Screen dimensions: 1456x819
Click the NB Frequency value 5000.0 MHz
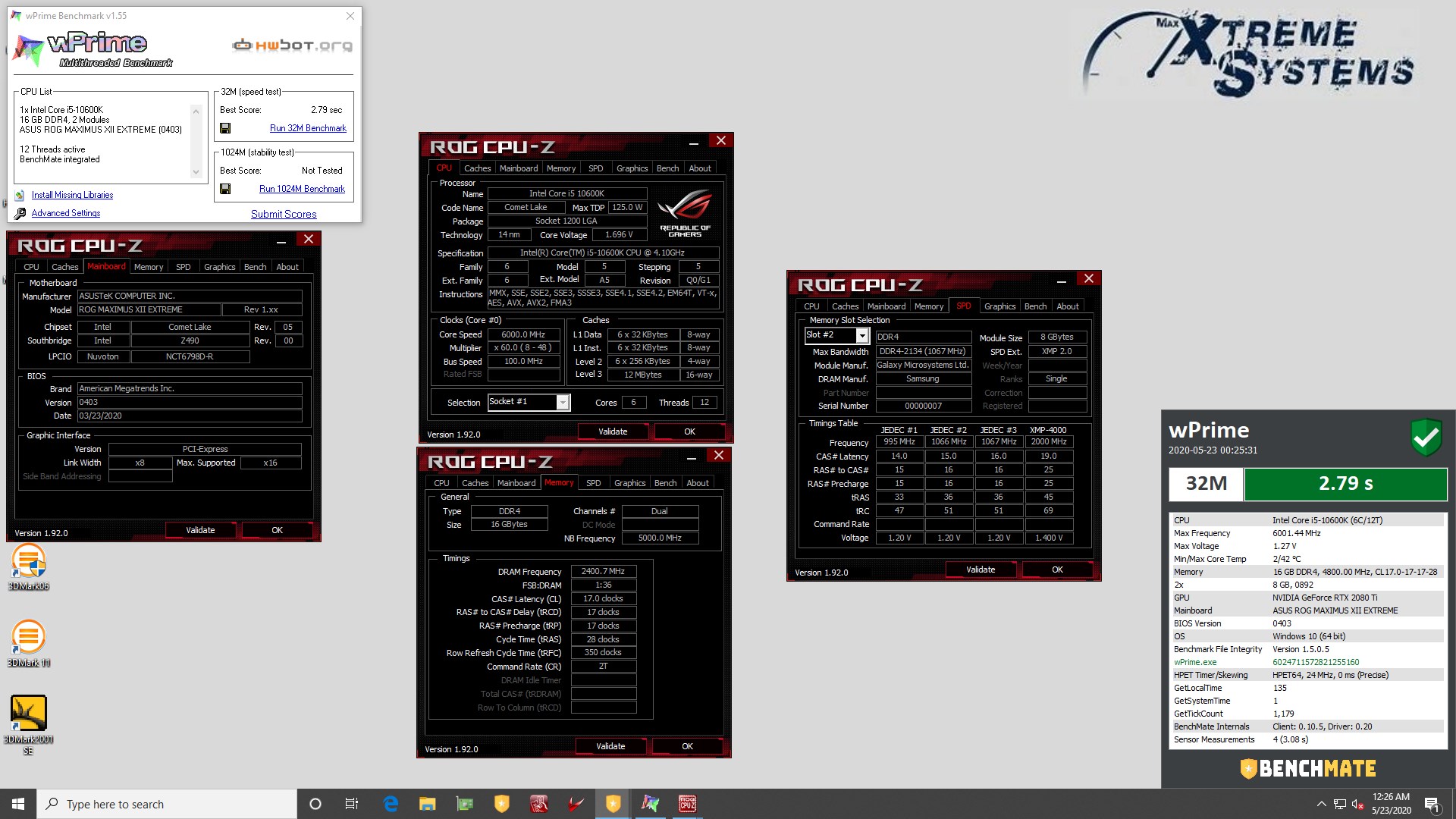click(x=660, y=538)
